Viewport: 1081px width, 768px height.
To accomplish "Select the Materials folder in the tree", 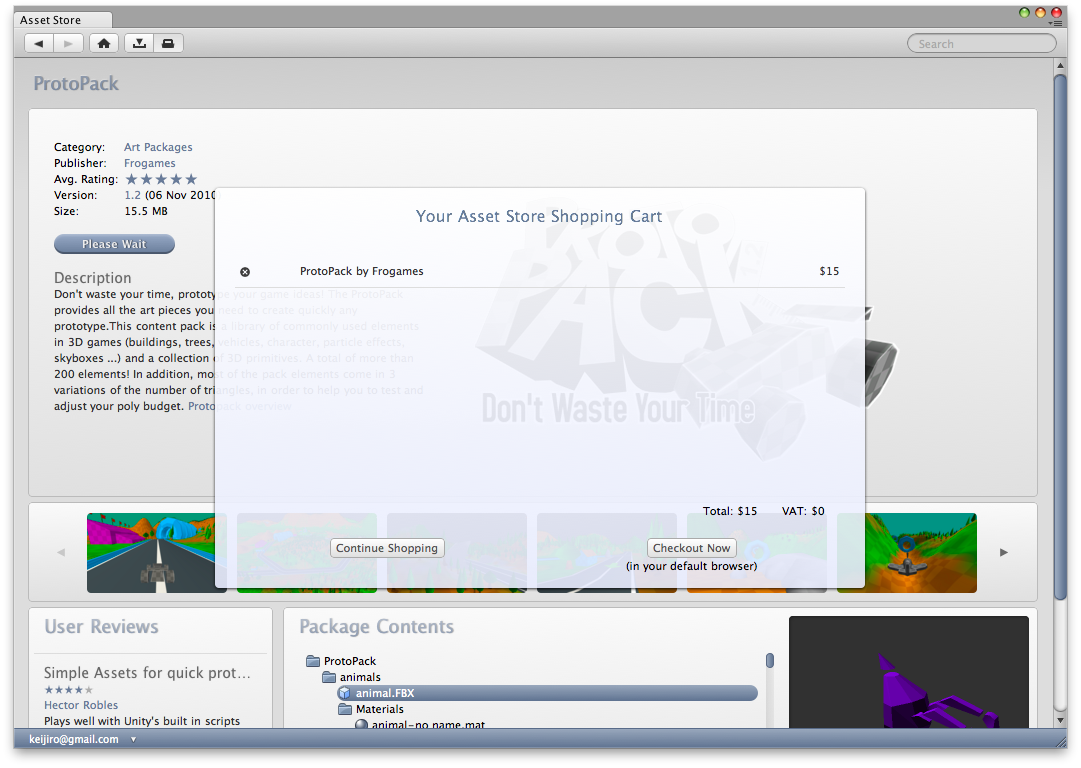I will (x=371, y=709).
